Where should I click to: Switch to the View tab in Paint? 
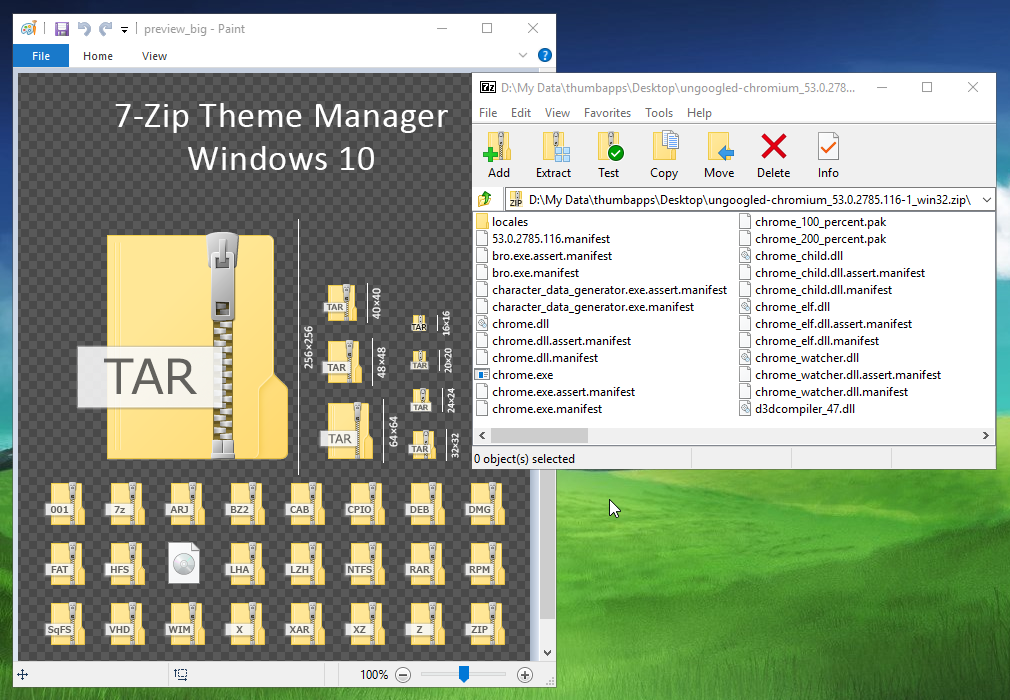point(154,56)
